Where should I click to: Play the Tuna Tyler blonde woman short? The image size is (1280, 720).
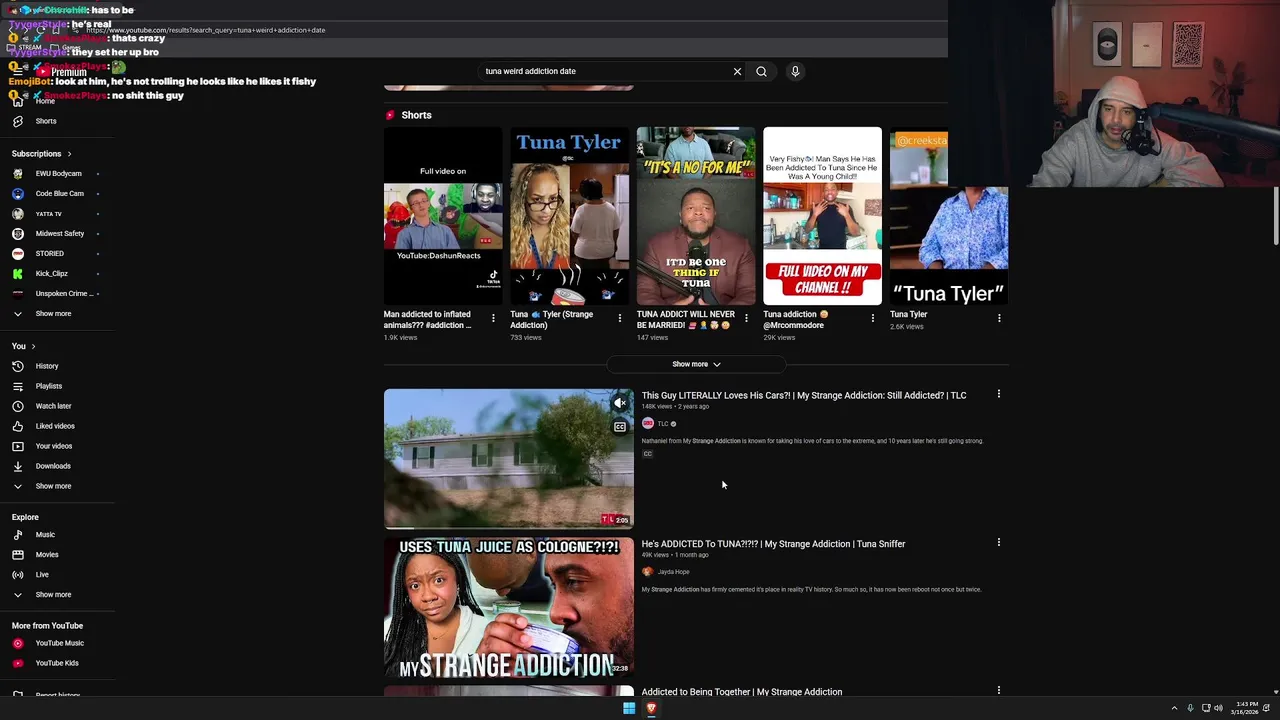pyautogui.click(x=569, y=215)
